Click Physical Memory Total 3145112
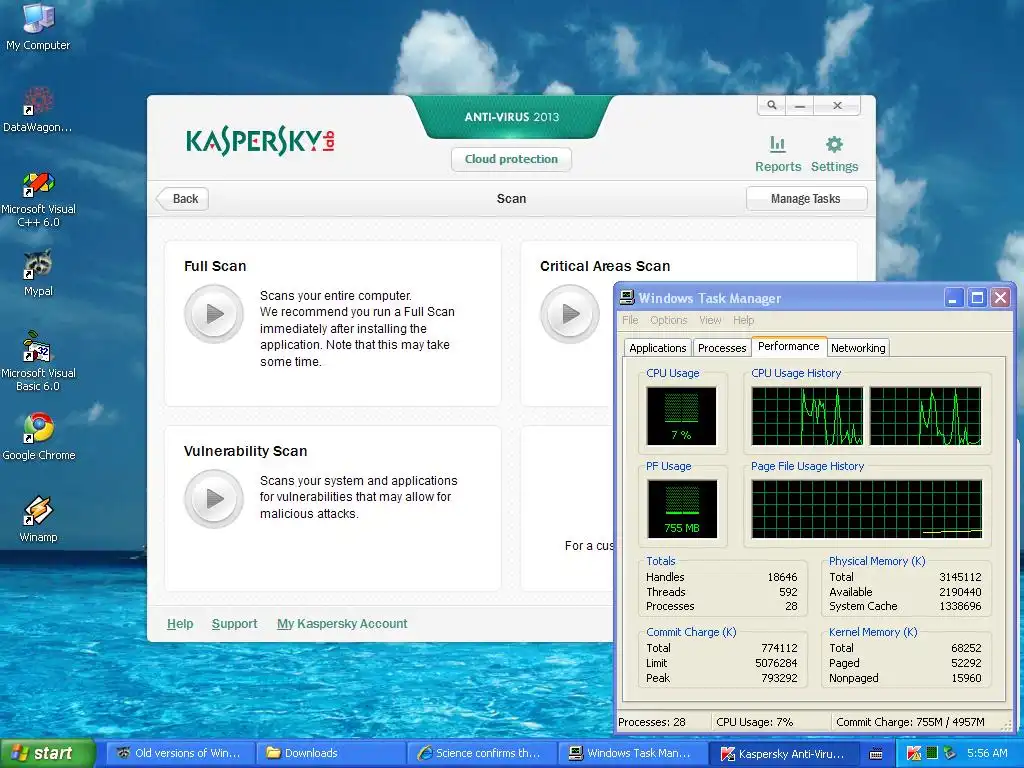Viewport: 1024px width, 768px height. [x=960, y=577]
